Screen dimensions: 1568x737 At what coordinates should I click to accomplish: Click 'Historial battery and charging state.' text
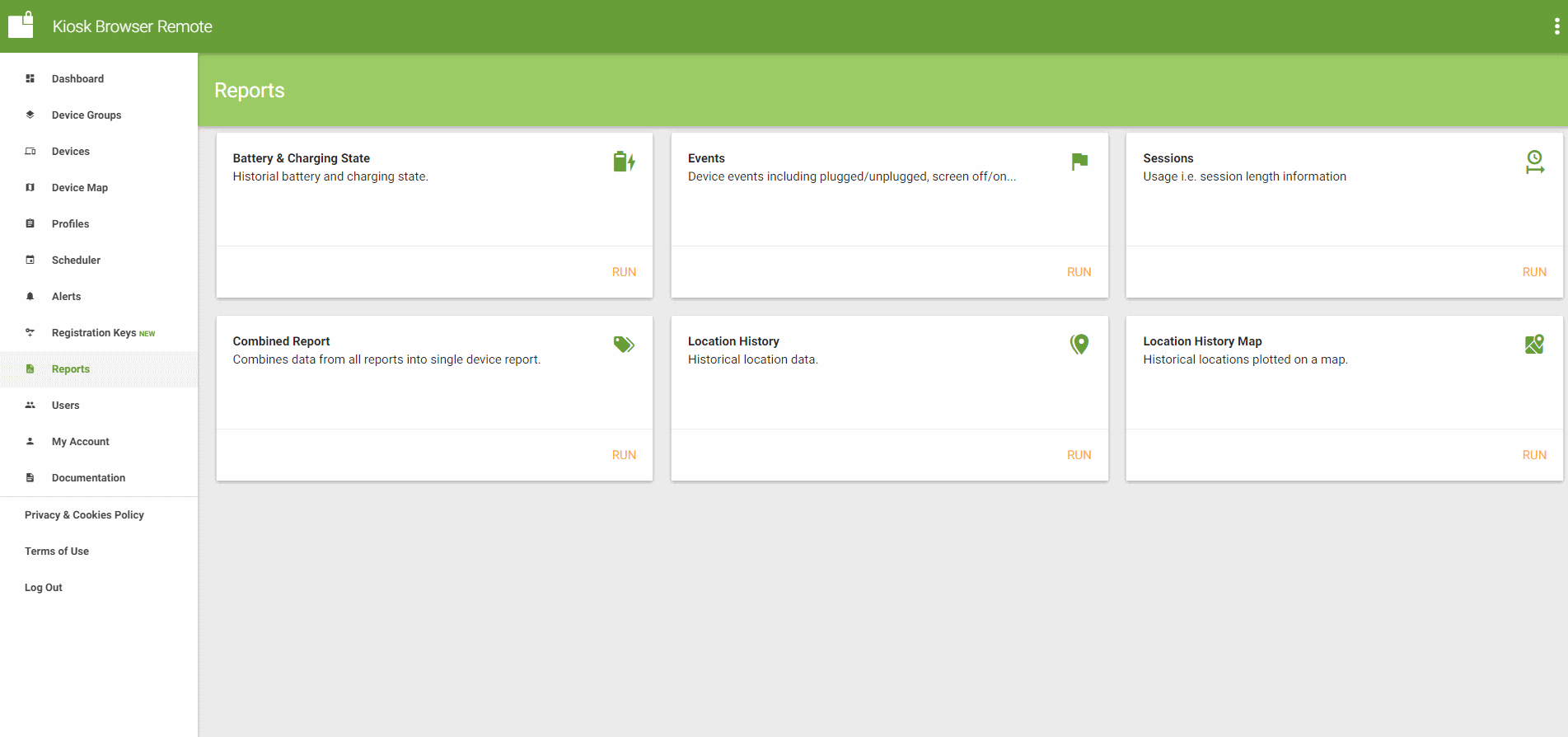pos(330,176)
